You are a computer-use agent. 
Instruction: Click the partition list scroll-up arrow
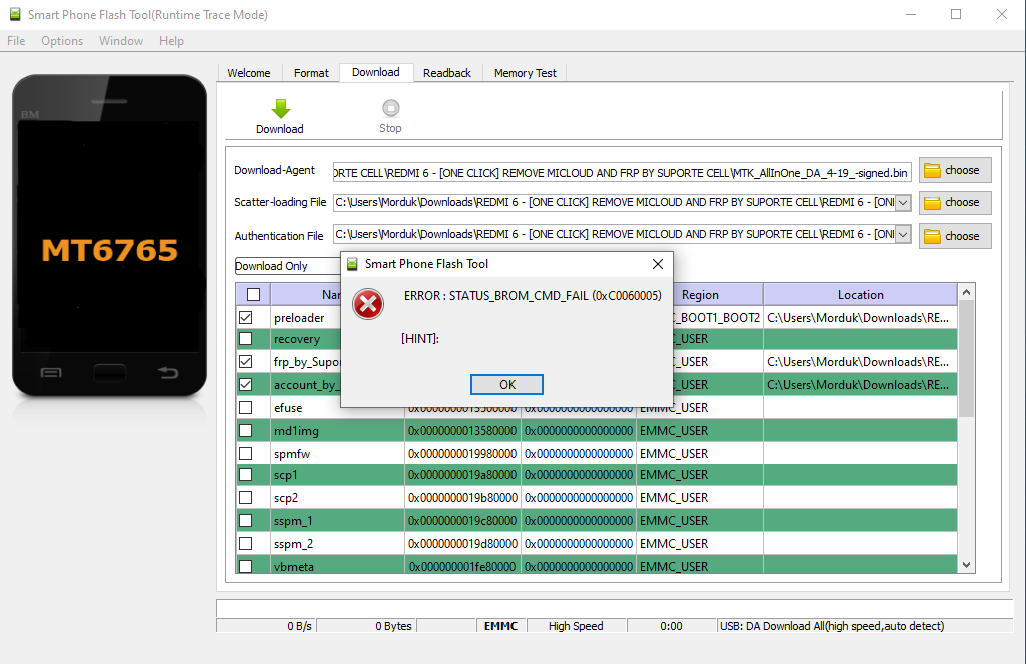pos(966,292)
